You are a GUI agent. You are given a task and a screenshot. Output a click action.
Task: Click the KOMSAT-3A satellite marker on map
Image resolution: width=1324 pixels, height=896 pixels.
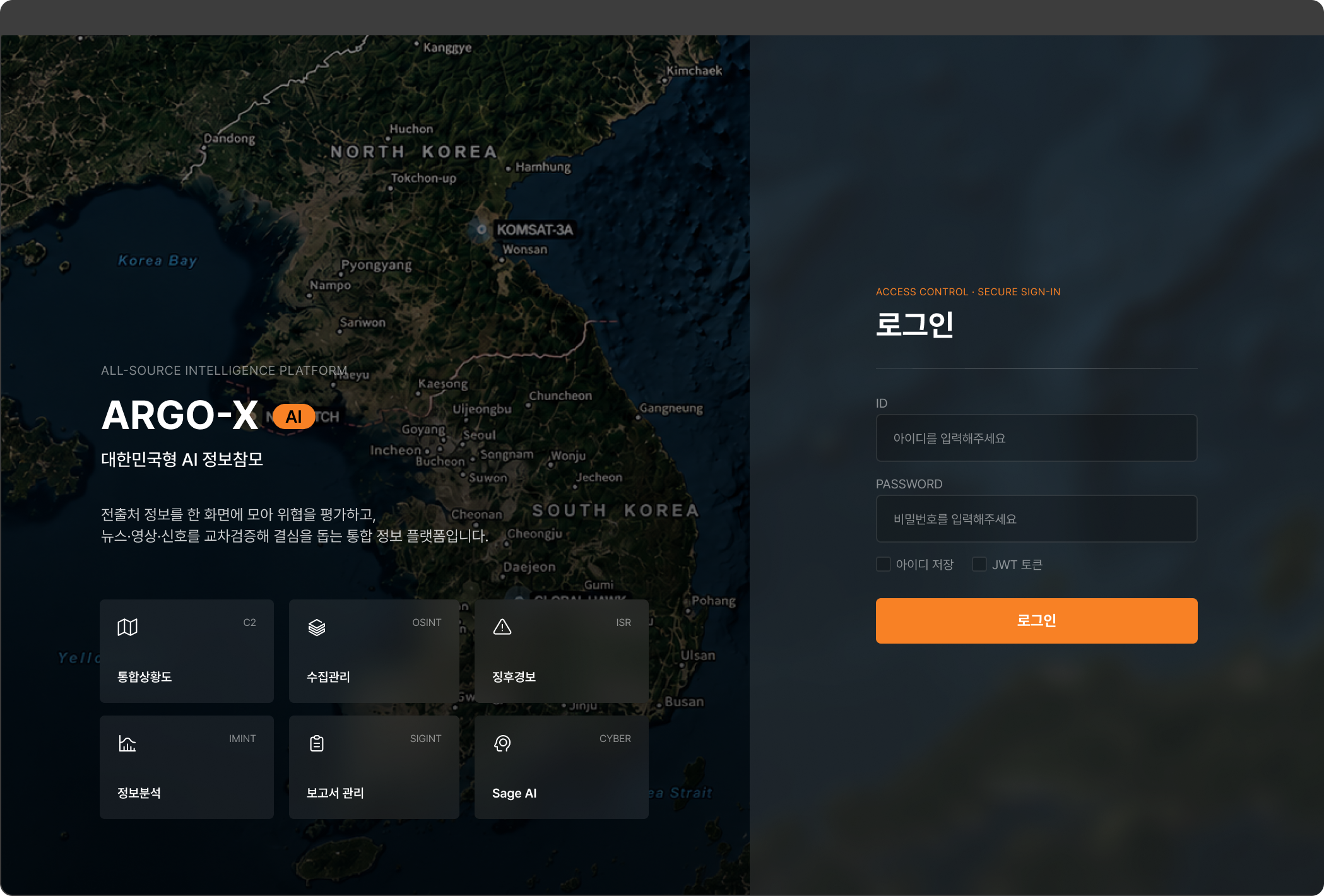coord(482,230)
